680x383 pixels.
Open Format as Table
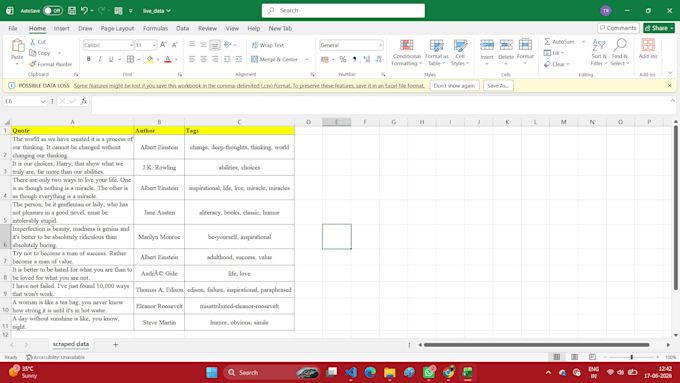[437, 52]
